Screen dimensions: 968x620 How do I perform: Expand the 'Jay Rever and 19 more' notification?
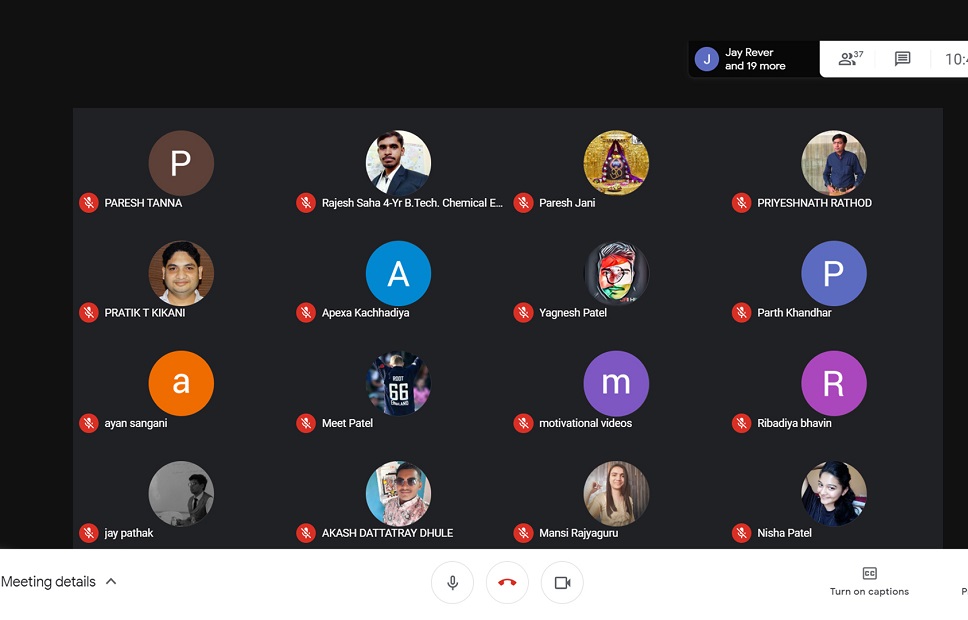[x=755, y=59]
